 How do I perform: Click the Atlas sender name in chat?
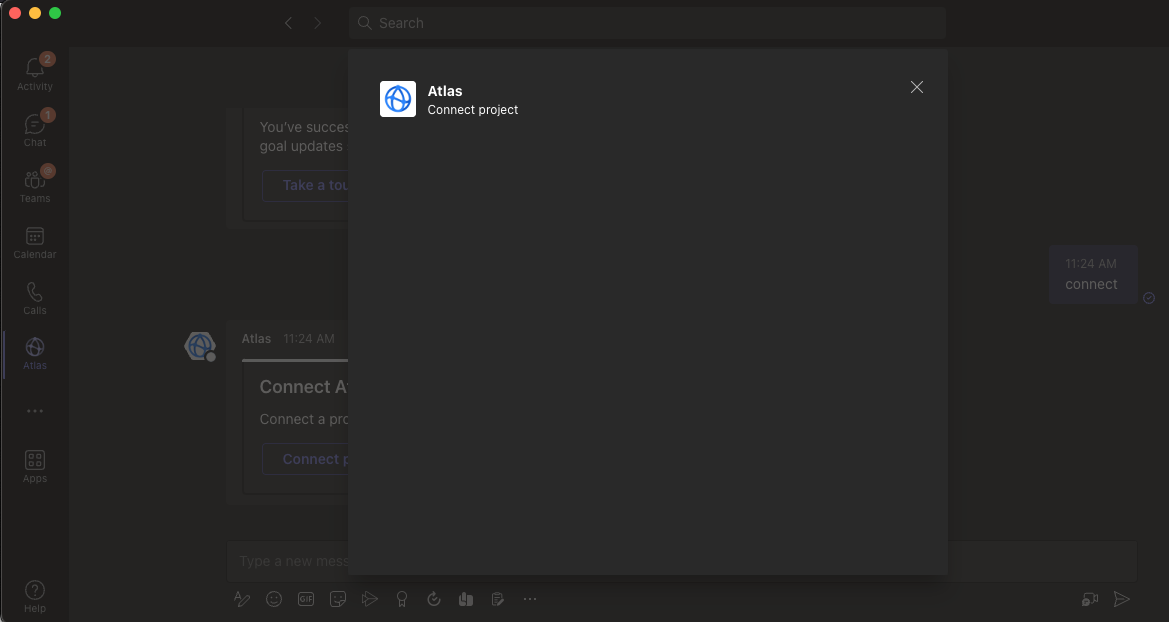256,339
